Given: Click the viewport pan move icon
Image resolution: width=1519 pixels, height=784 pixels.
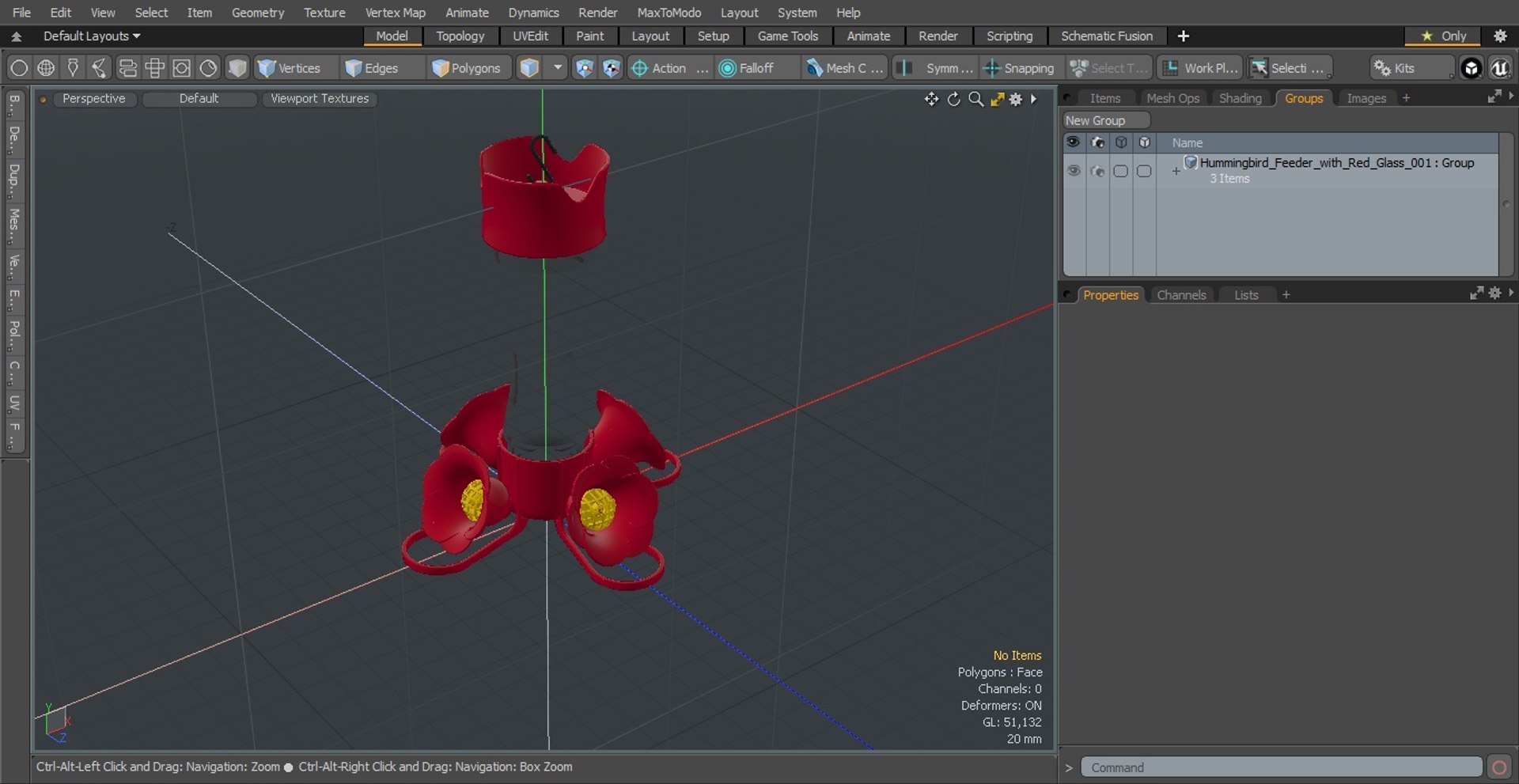Looking at the screenshot, I should point(931,99).
